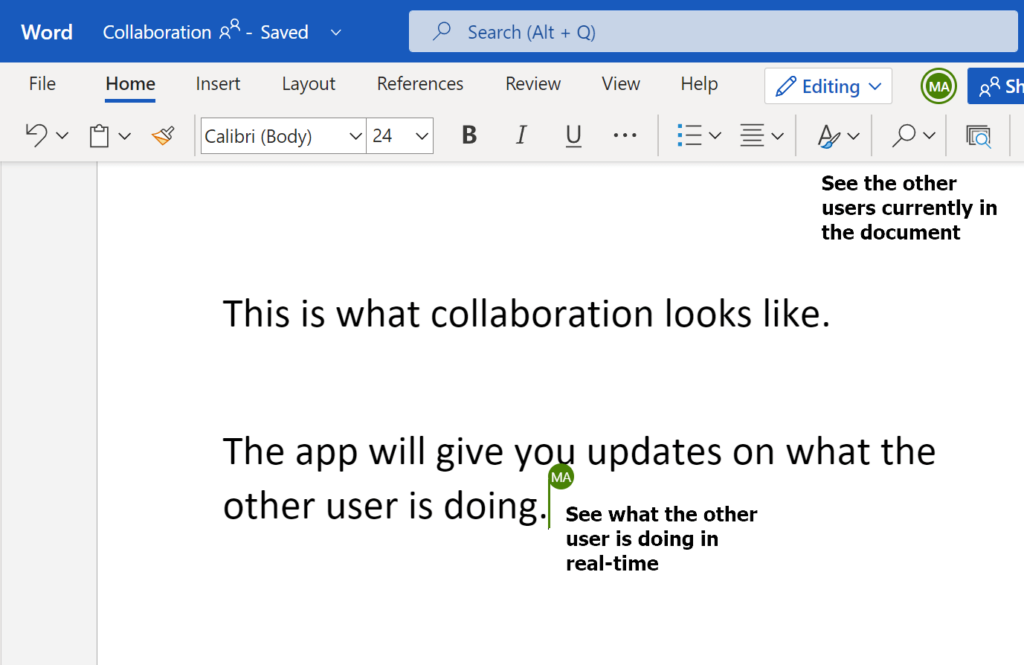Viewport: 1024px width, 665px height.
Task: Click the Find magnifier icon
Action: click(x=904, y=135)
